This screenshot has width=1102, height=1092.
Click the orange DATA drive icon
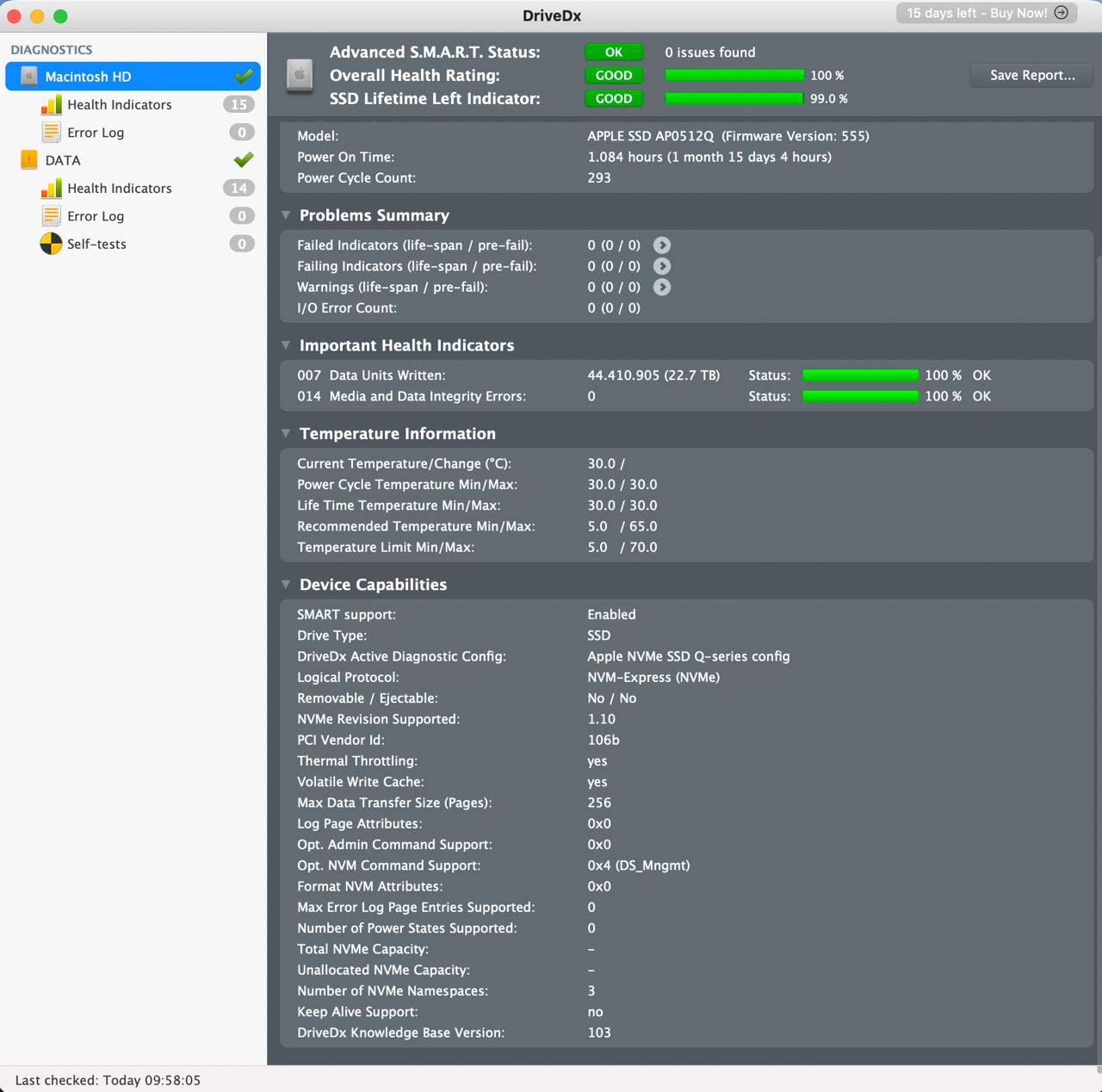pyautogui.click(x=29, y=160)
